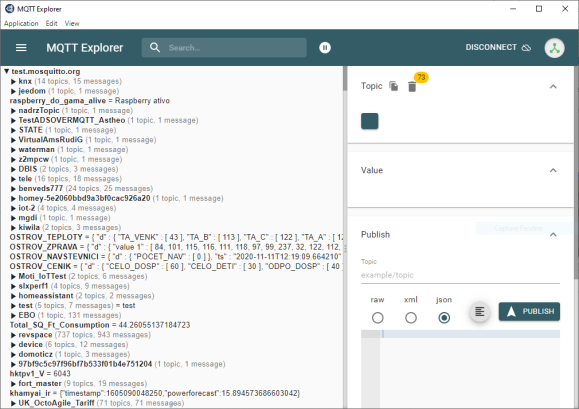
Task: Expand the revspace topic node
Action: [x=13, y=335]
